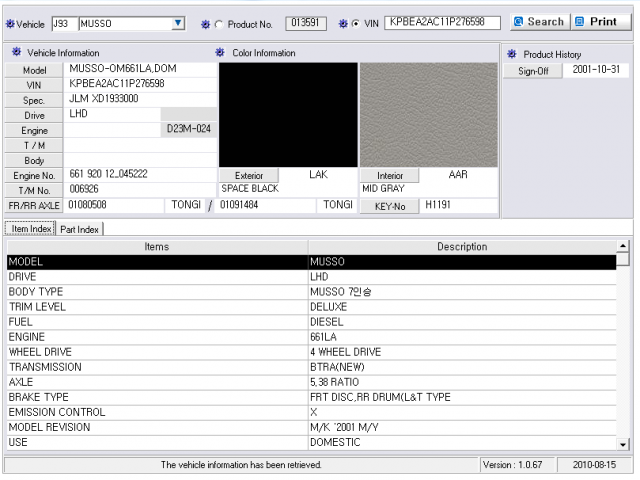This screenshot has height=480, width=640.
Task: Click the Interior color button
Action: 390,176
